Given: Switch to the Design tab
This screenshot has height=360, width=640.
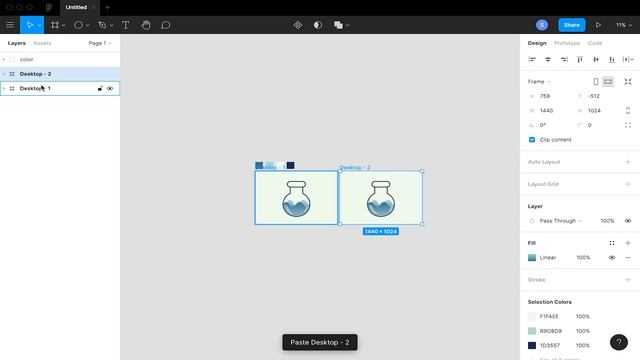Looking at the screenshot, I should coord(537,43).
